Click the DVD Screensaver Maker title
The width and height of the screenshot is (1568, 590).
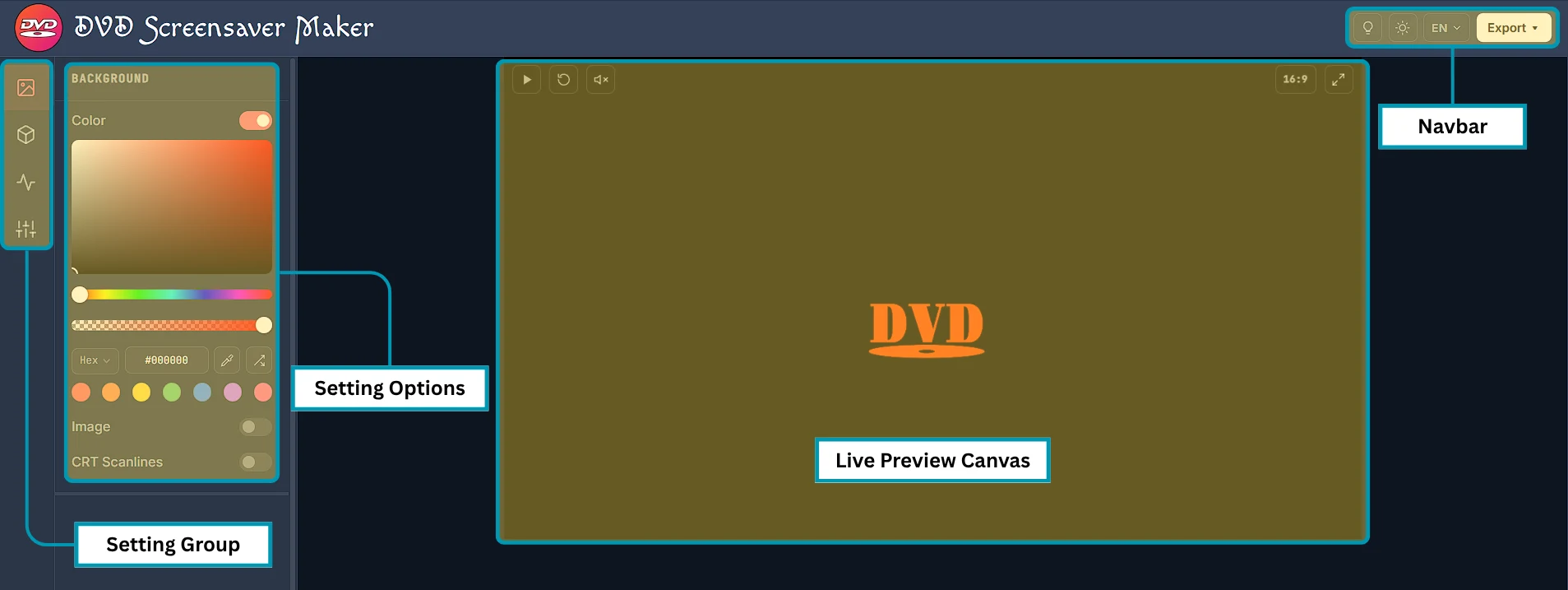(x=224, y=28)
